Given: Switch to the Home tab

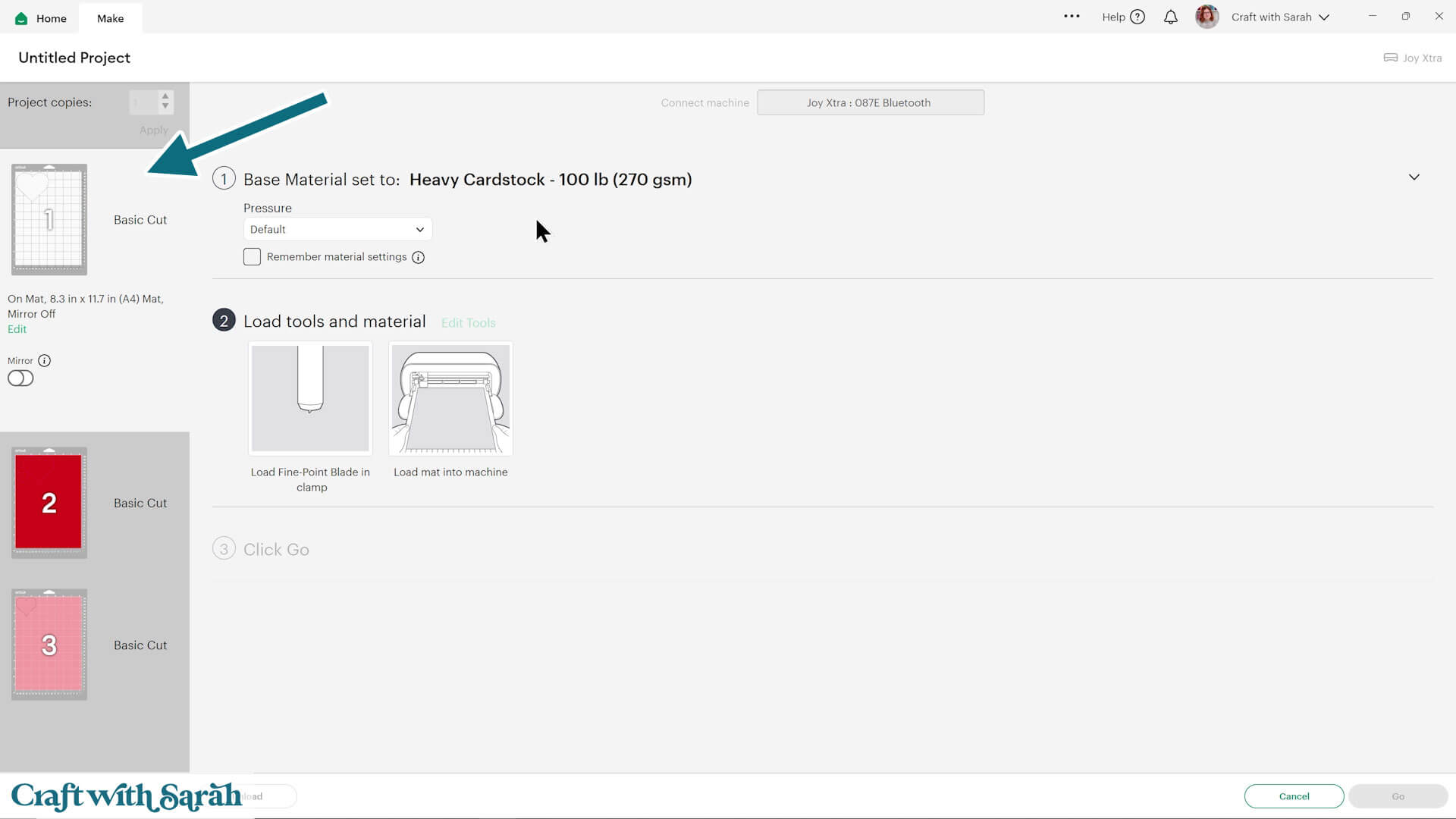Looking at the screenshot, I should pos(51,18).
